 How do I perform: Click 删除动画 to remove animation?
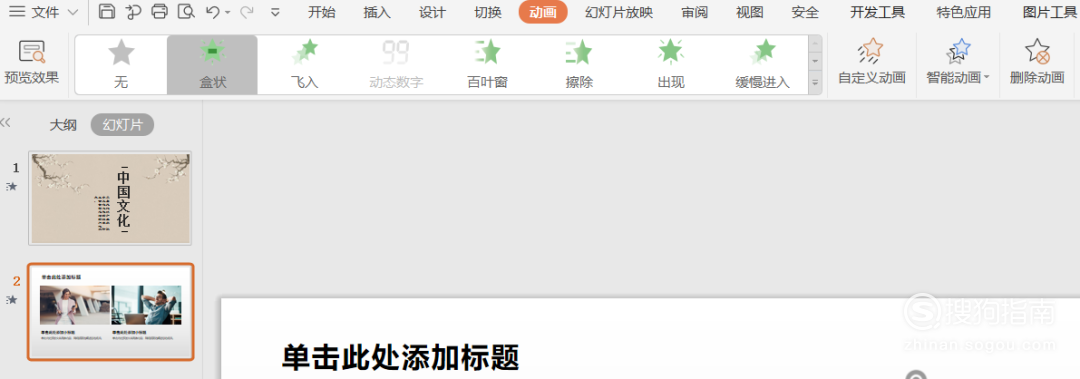coord(1037,61)
